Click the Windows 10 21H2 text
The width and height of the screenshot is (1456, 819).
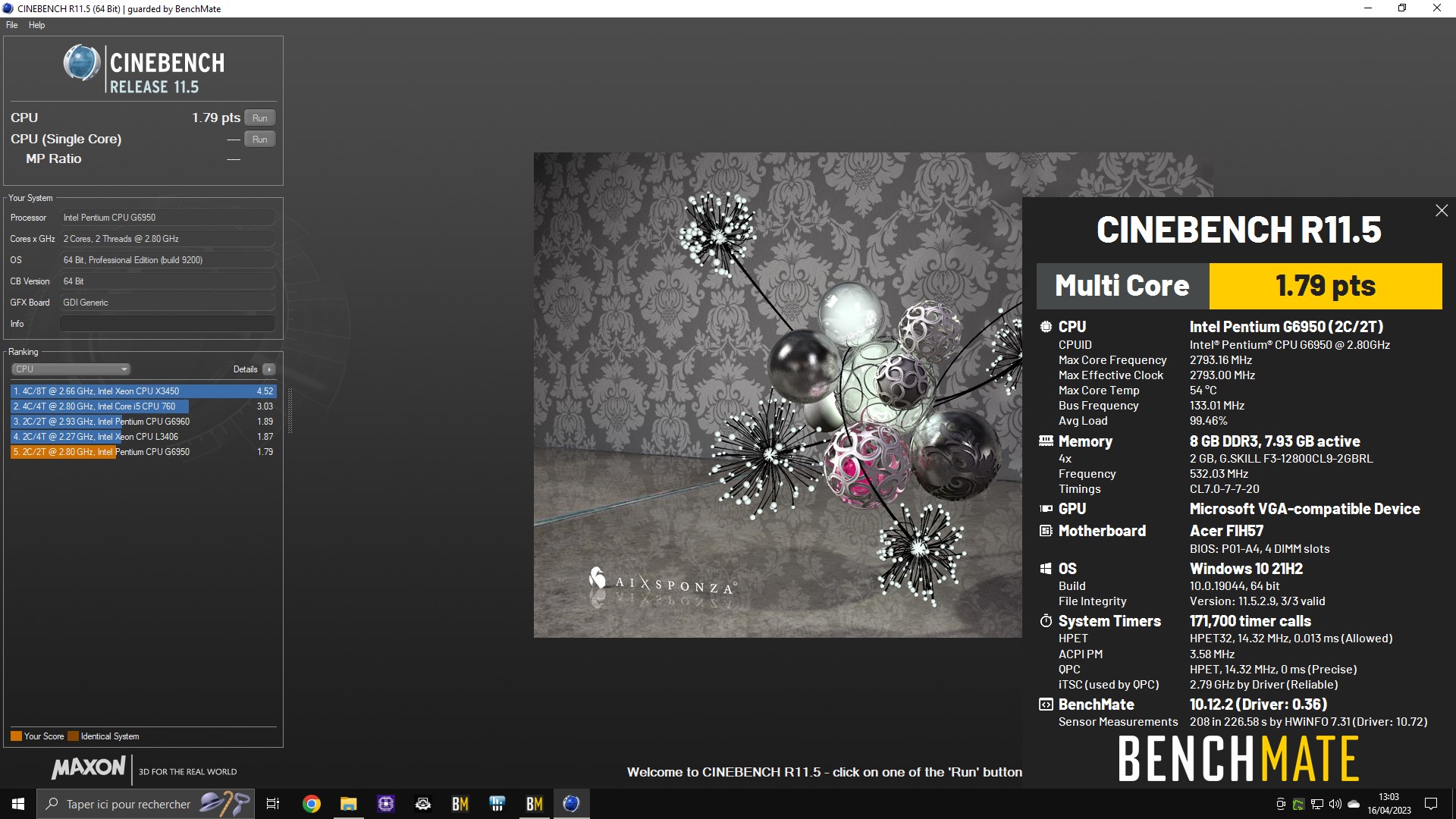(x=1246, y=569)
